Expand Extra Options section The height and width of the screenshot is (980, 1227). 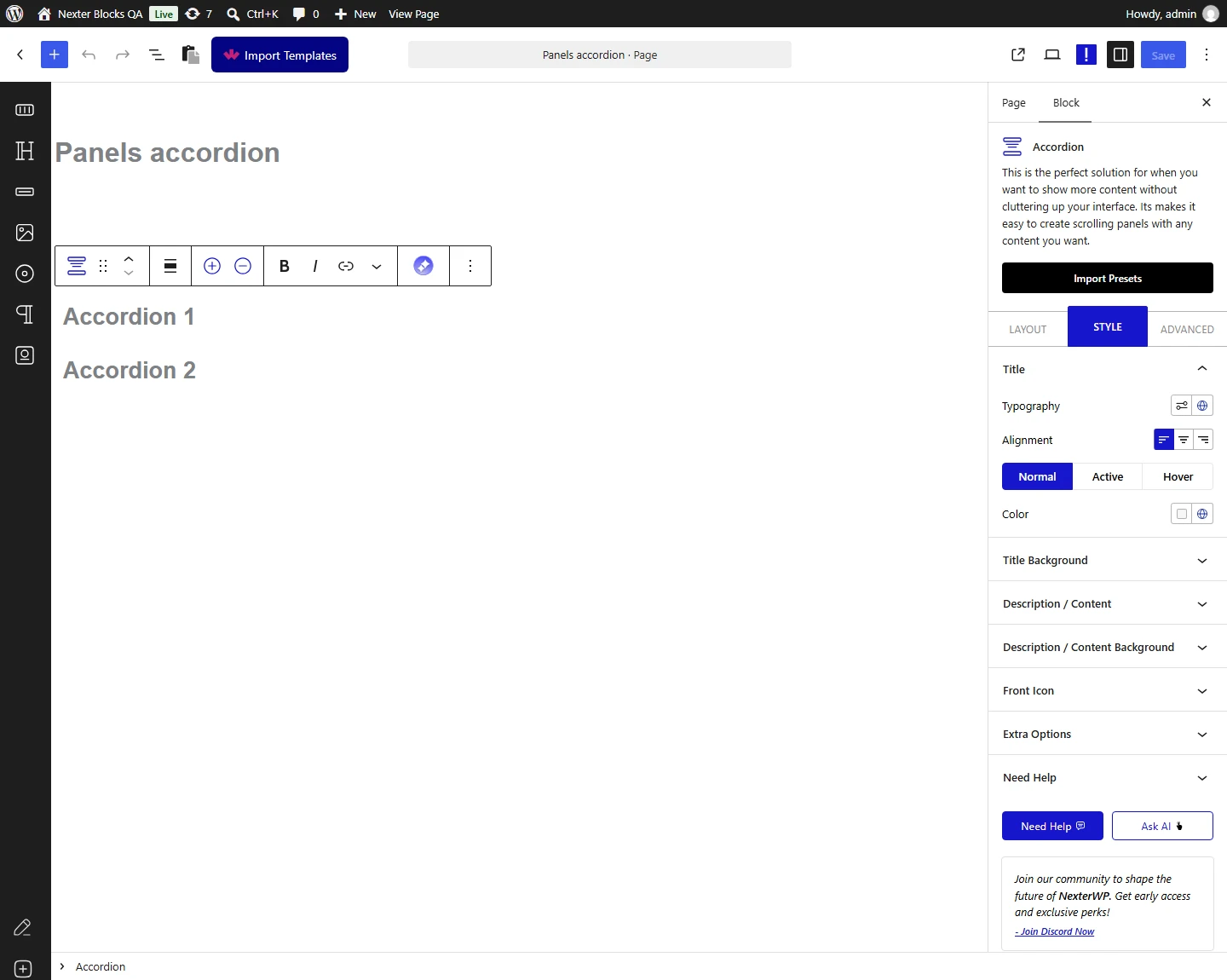[1108, 734]
